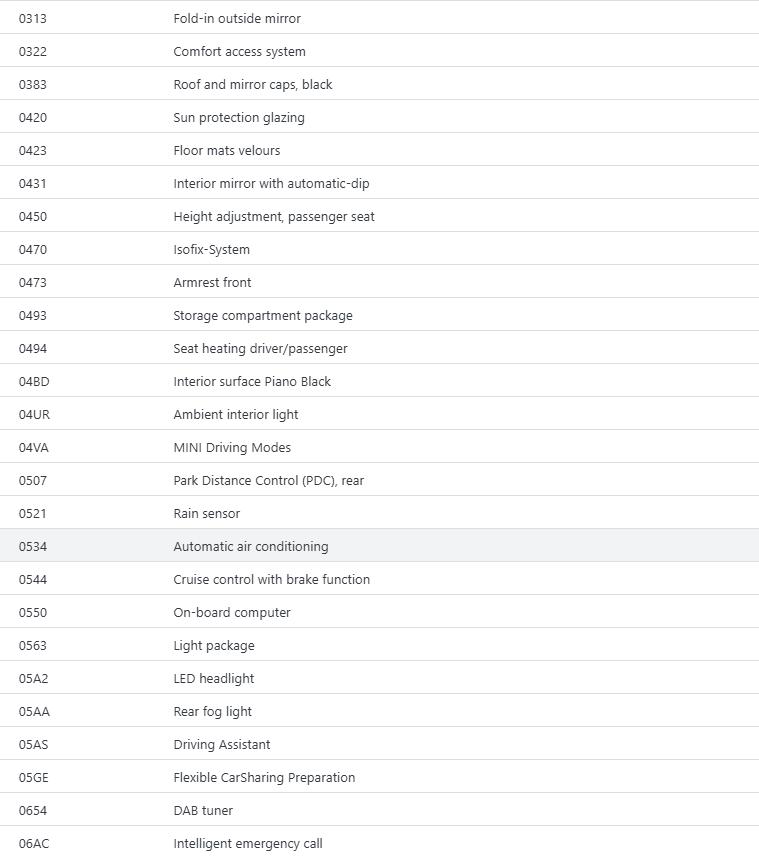Image resolution: width=759 pixels, height=856 pixels.
Task: Select Storage compartment package entry
Action: tap(263, 315)
